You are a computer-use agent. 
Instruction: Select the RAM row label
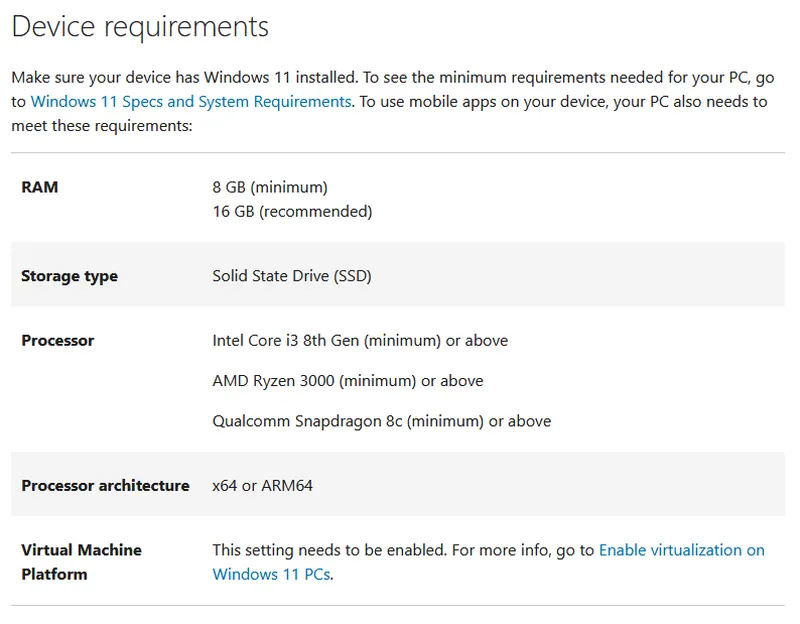point(40,187)
